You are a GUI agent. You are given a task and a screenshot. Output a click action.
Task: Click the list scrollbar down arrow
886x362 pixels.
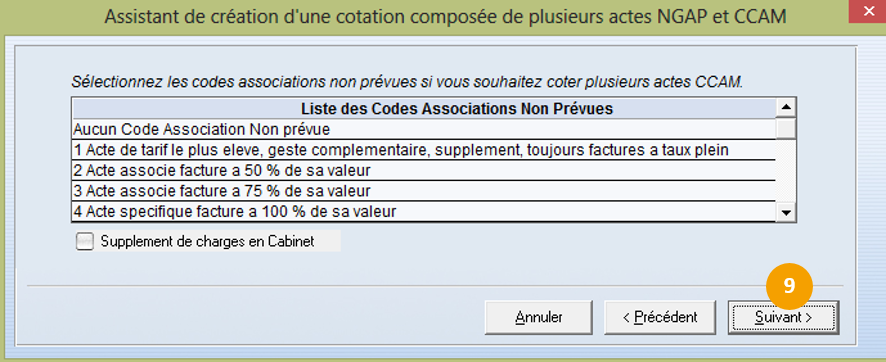(x=786, y=213)
